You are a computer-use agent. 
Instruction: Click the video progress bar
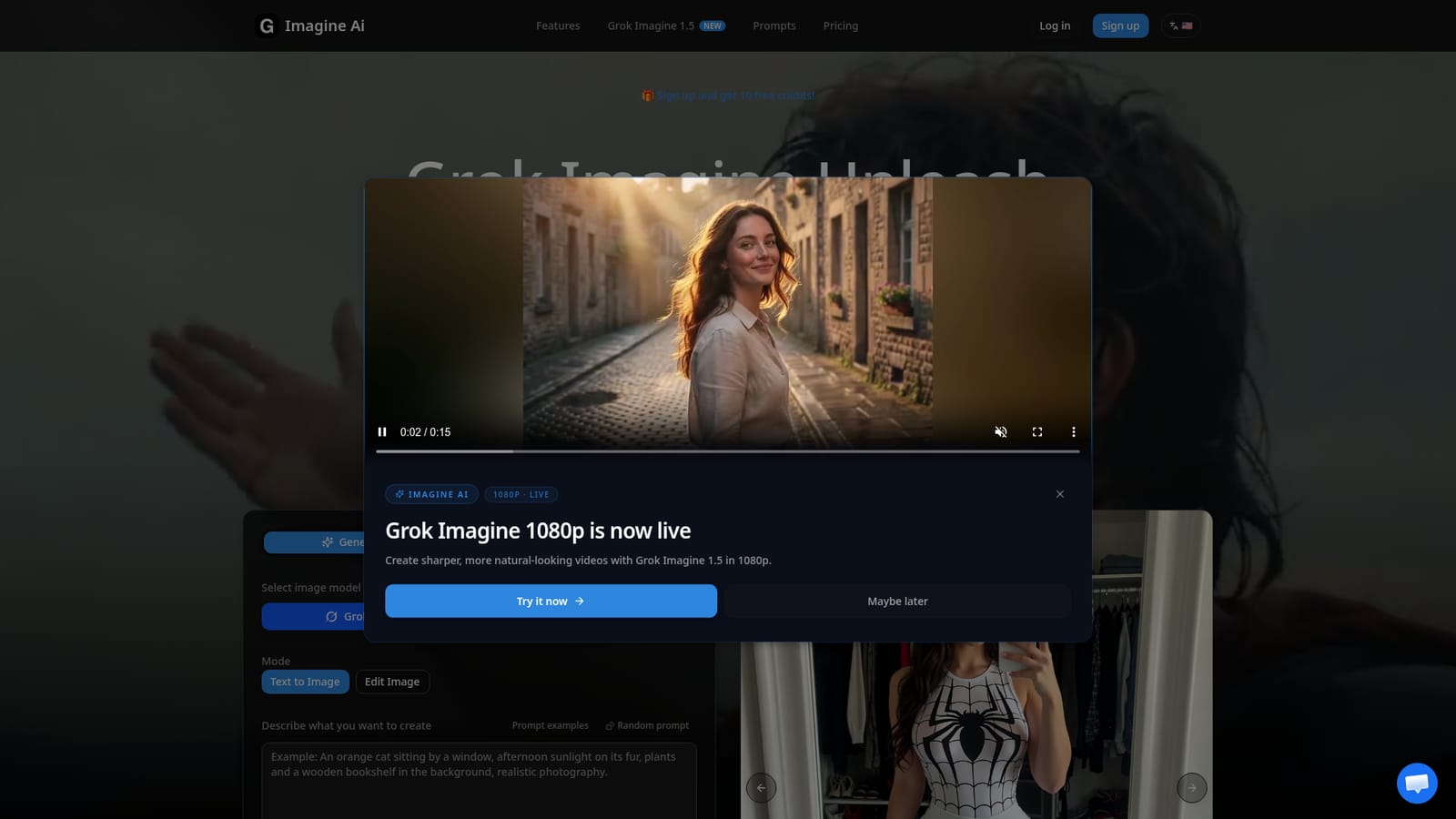coord(728,451)
